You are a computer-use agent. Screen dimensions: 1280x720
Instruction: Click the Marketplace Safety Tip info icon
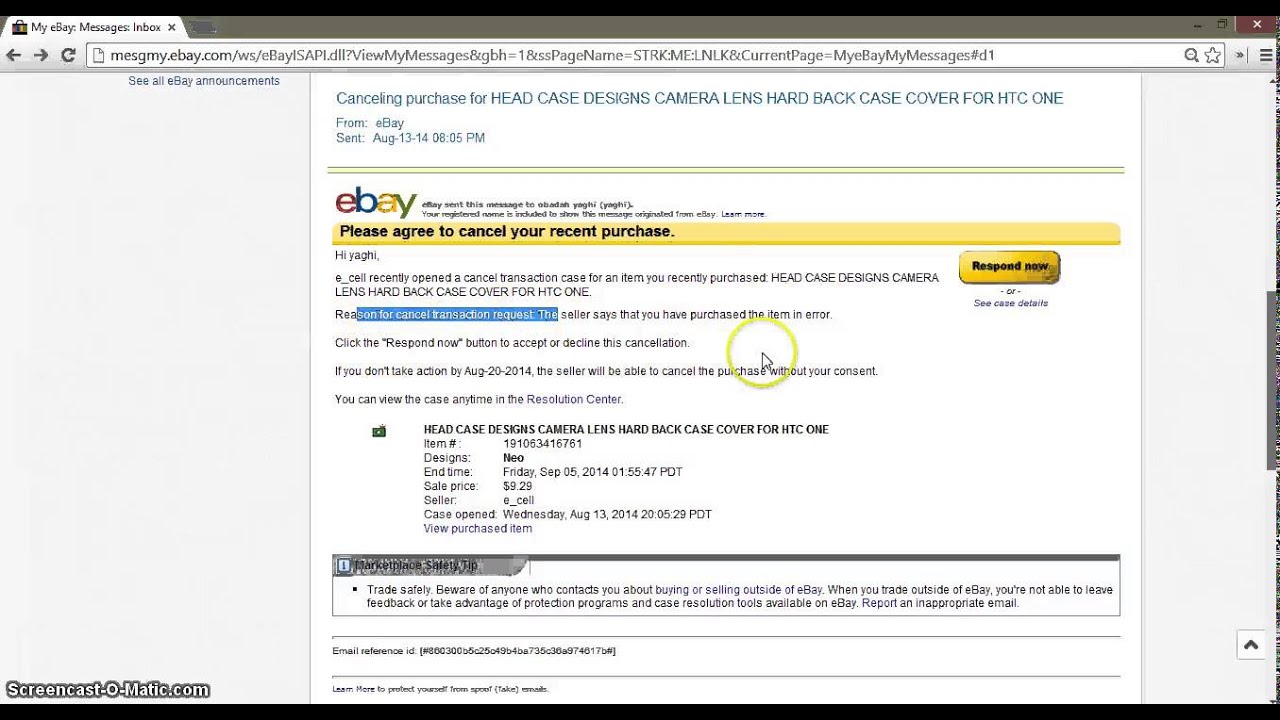(x=343, y=566)
